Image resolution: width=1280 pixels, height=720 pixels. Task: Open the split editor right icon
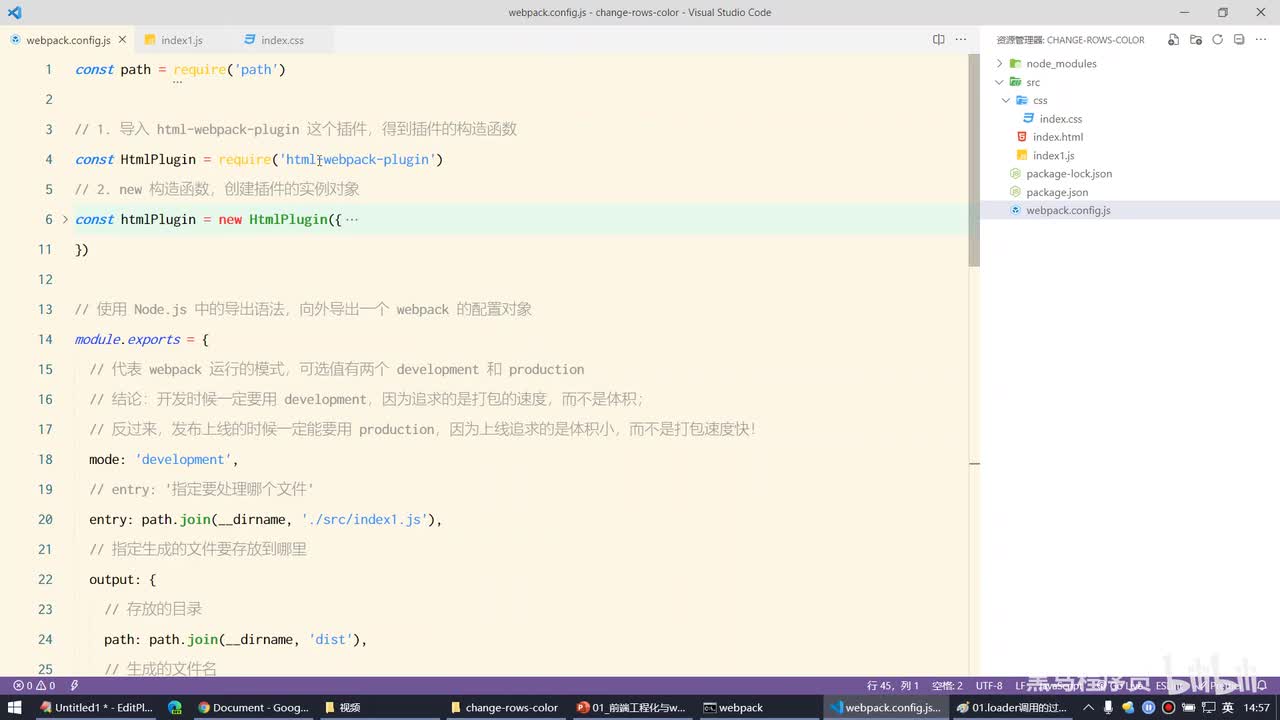938,40
